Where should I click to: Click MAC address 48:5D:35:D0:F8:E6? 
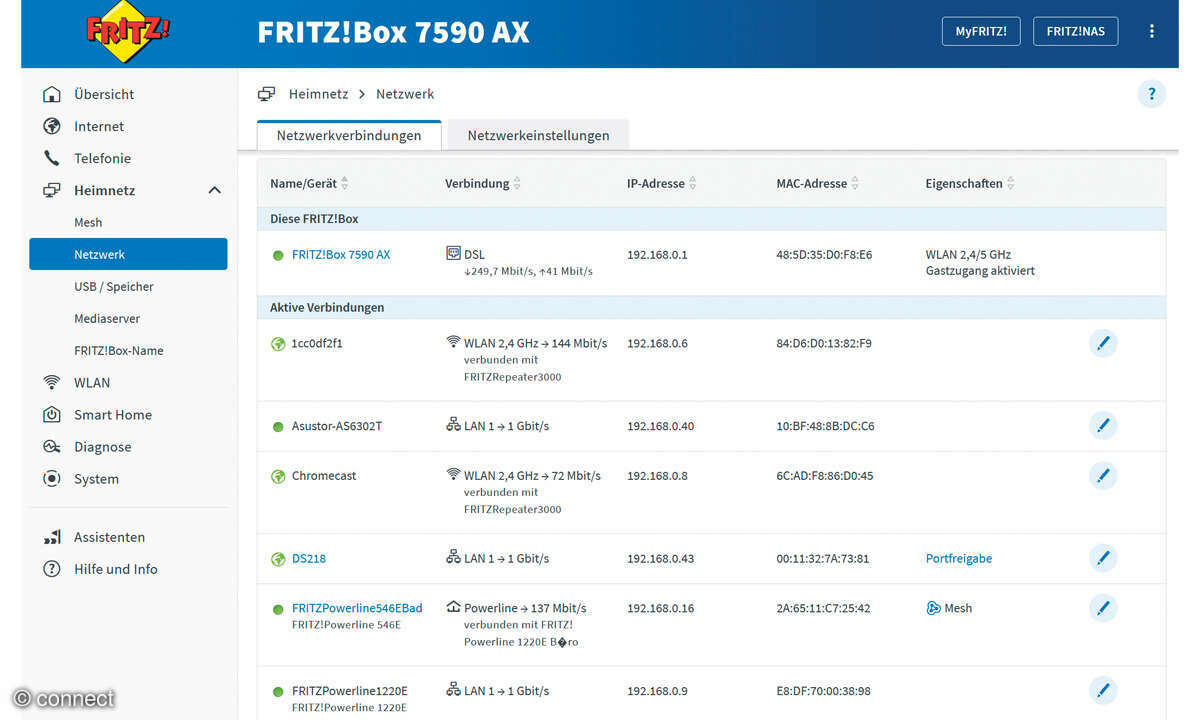pos(824,255)
